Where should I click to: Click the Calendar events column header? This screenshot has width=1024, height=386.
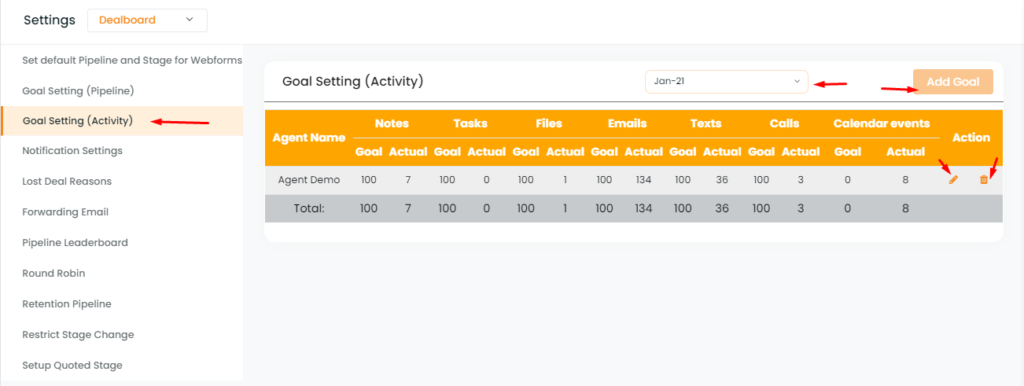(x=882, y=123)
